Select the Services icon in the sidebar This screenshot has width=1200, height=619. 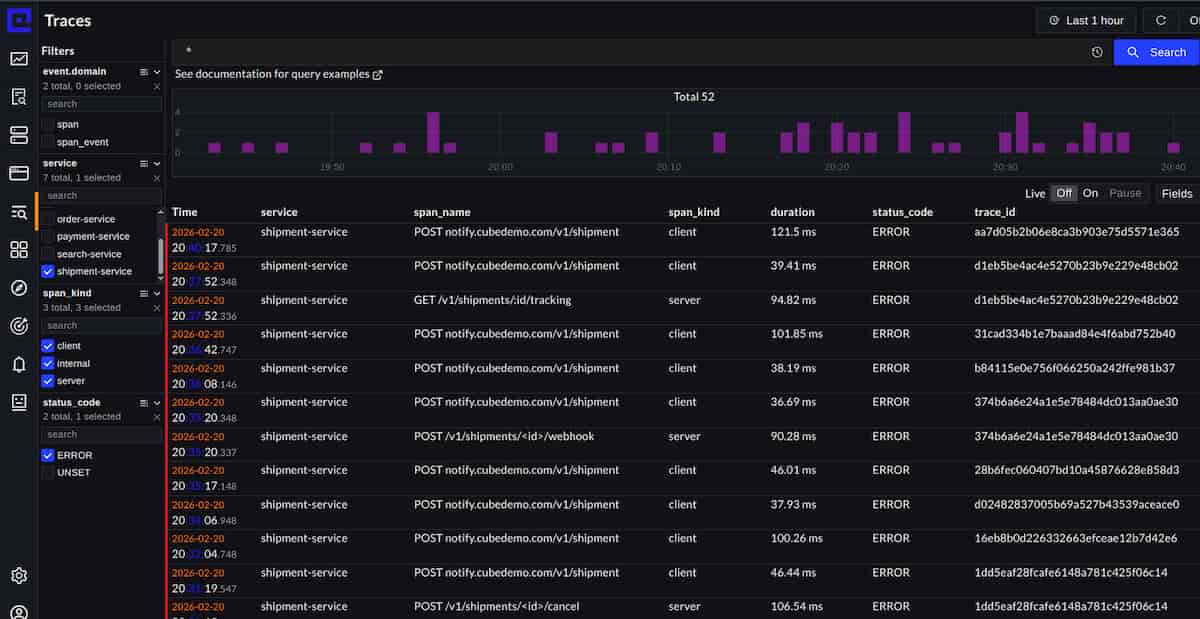coord(18,134)
